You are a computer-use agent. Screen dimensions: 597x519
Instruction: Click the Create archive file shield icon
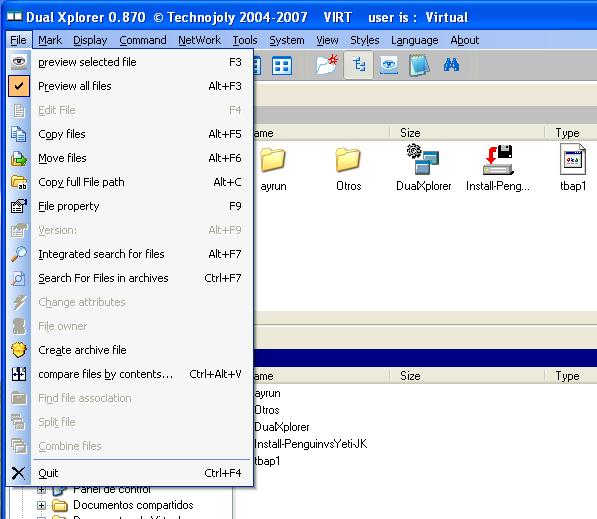(19, 350)
